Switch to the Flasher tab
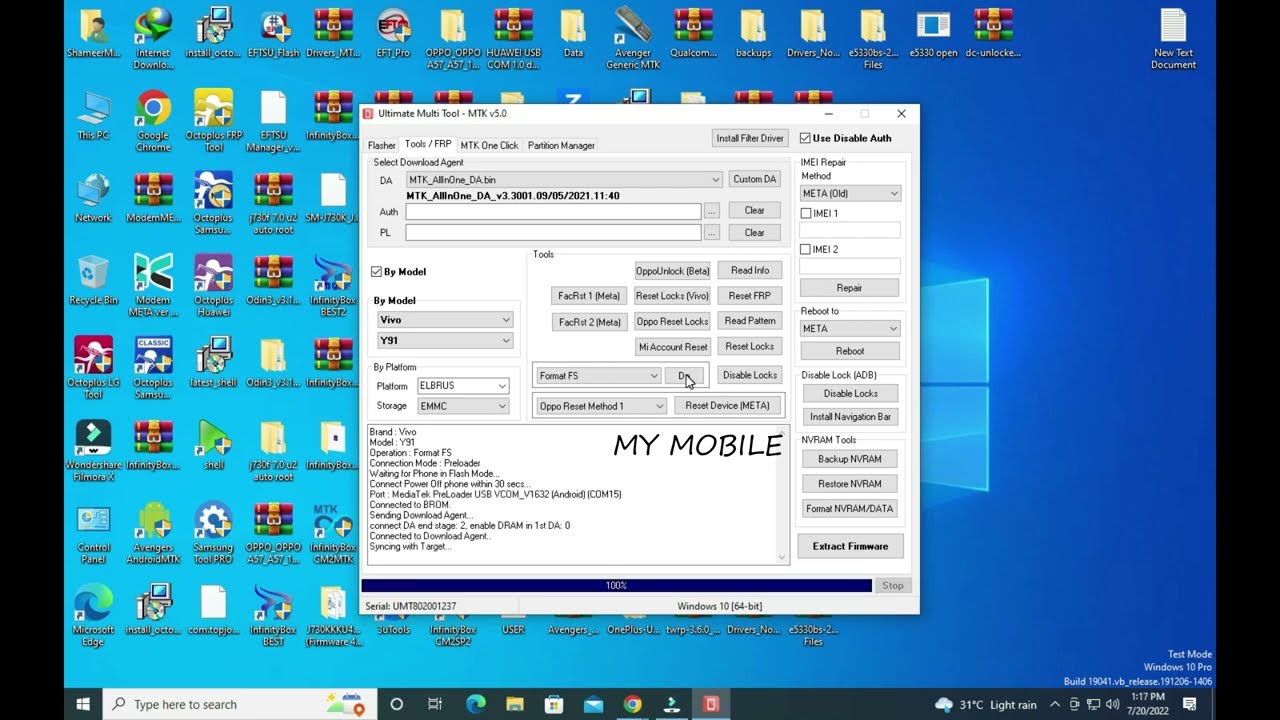This screenshot has height=720, width=1280. pyautogui.click(x=382, y=146)
